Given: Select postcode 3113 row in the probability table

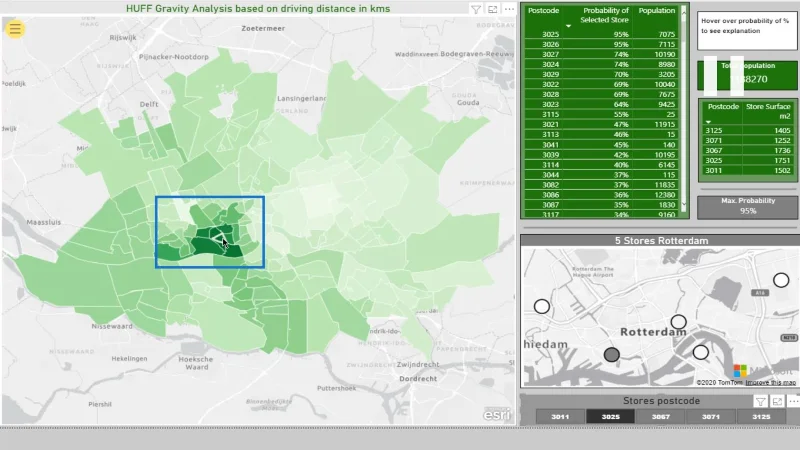Looking at the screenshot, I should [x=601, y=134].
